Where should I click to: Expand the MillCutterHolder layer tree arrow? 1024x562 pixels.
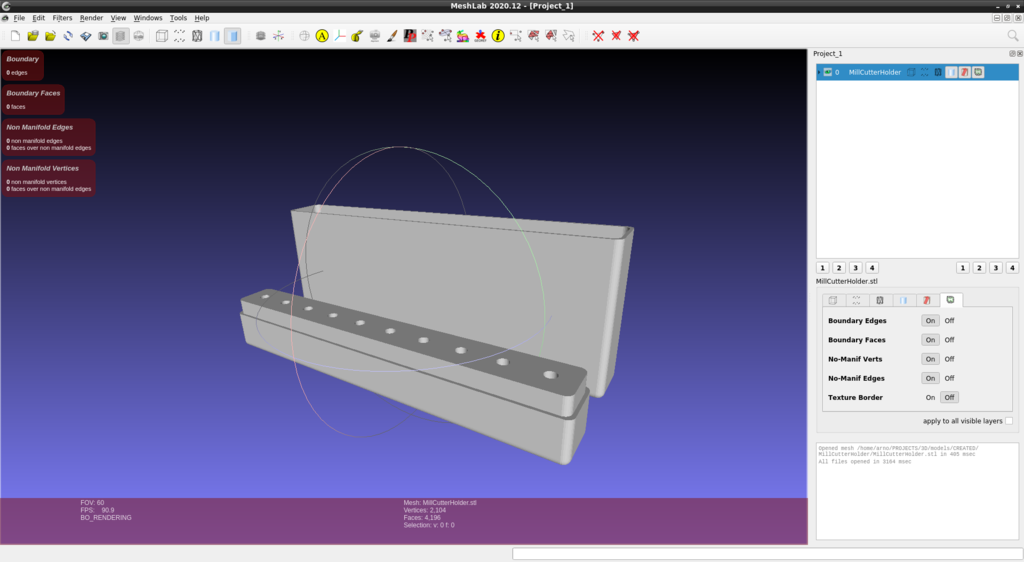(819, 72)
